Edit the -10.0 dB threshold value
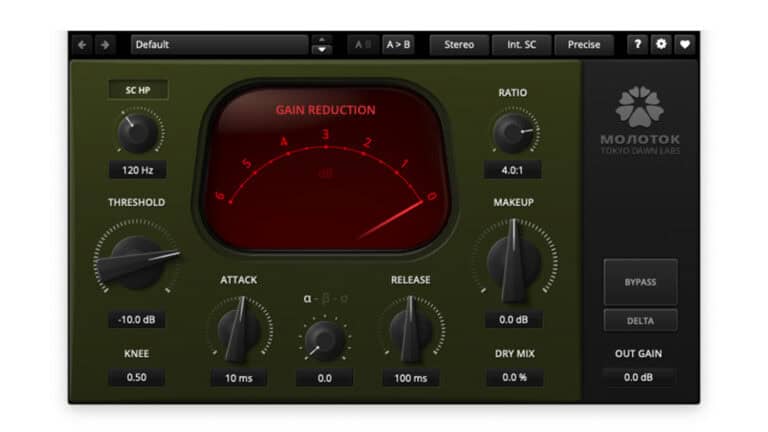Screen dimensions: 768x432 tap(137, 319)
